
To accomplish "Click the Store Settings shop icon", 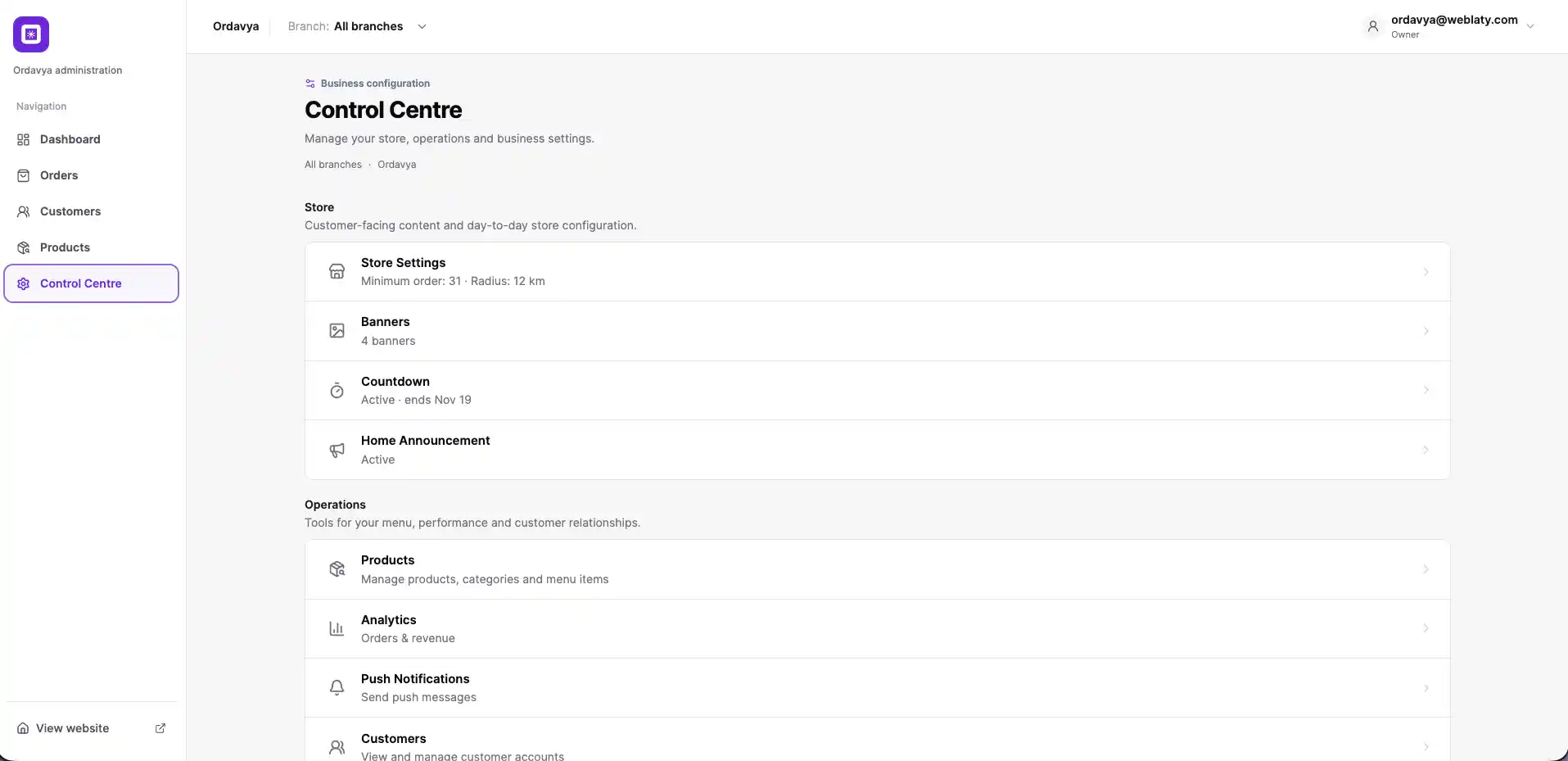I will [337, 271].
